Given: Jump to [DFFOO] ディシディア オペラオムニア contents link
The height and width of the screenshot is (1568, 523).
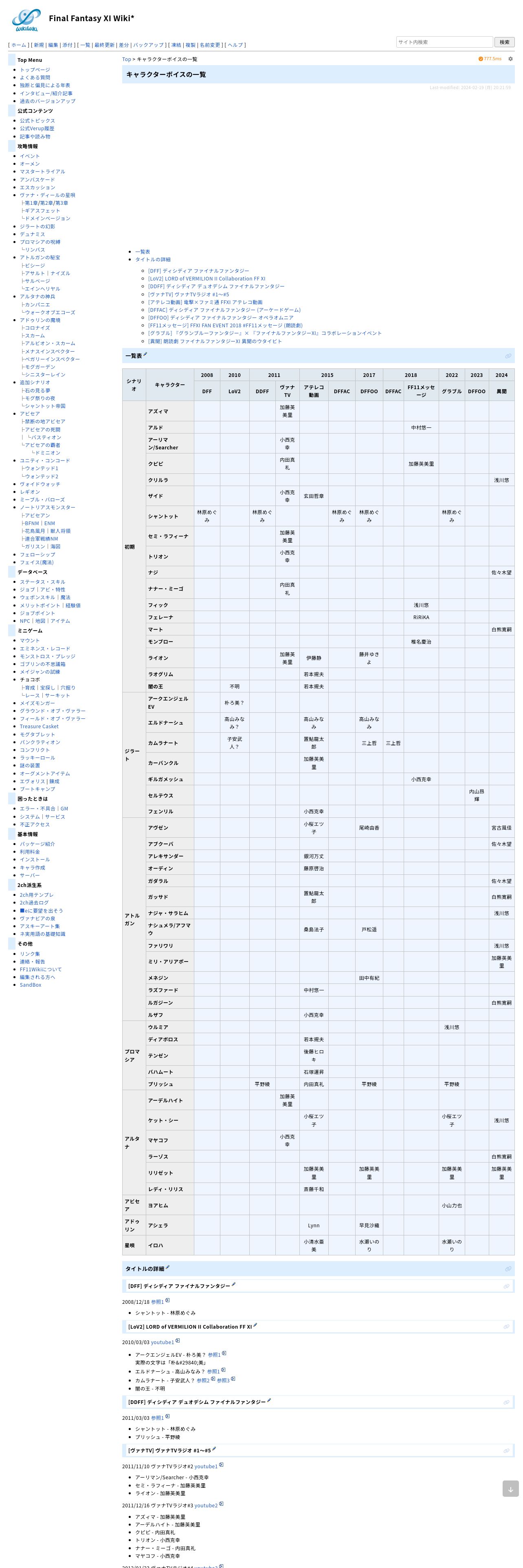Looking at the screenshot, I should pyautogui.click(x=220, y=317).
